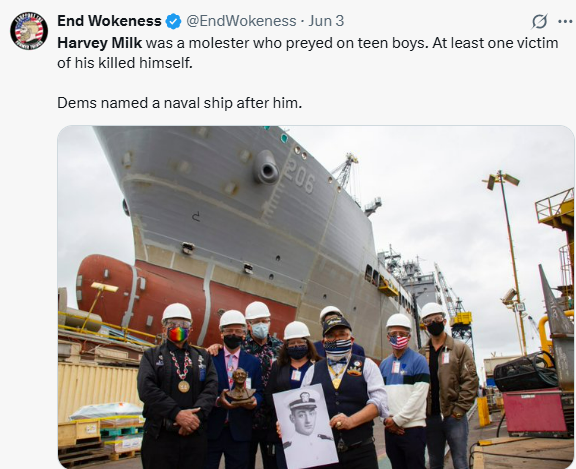Click the person wearing rainbow mask

[x=177, y=386]
